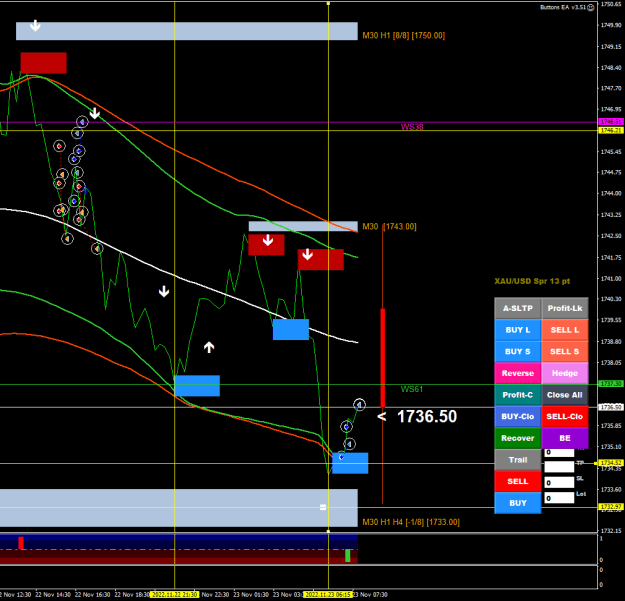Focus the Lot input field
Screen dimensions: 625x601
[559, 498]
